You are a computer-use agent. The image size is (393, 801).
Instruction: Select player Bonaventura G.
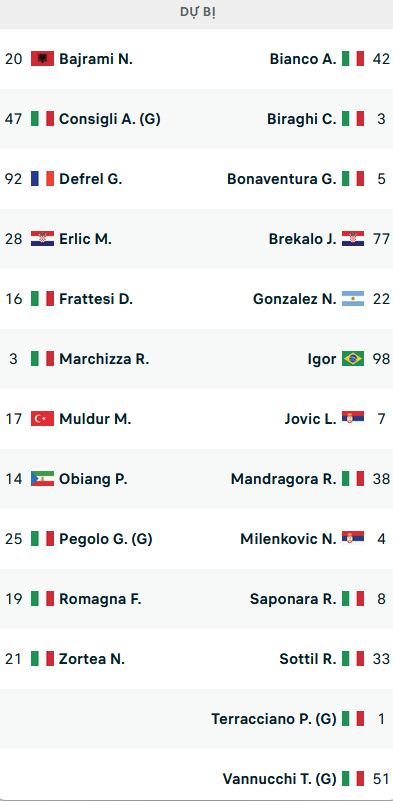pyautogui.click(x=282, y=179)
